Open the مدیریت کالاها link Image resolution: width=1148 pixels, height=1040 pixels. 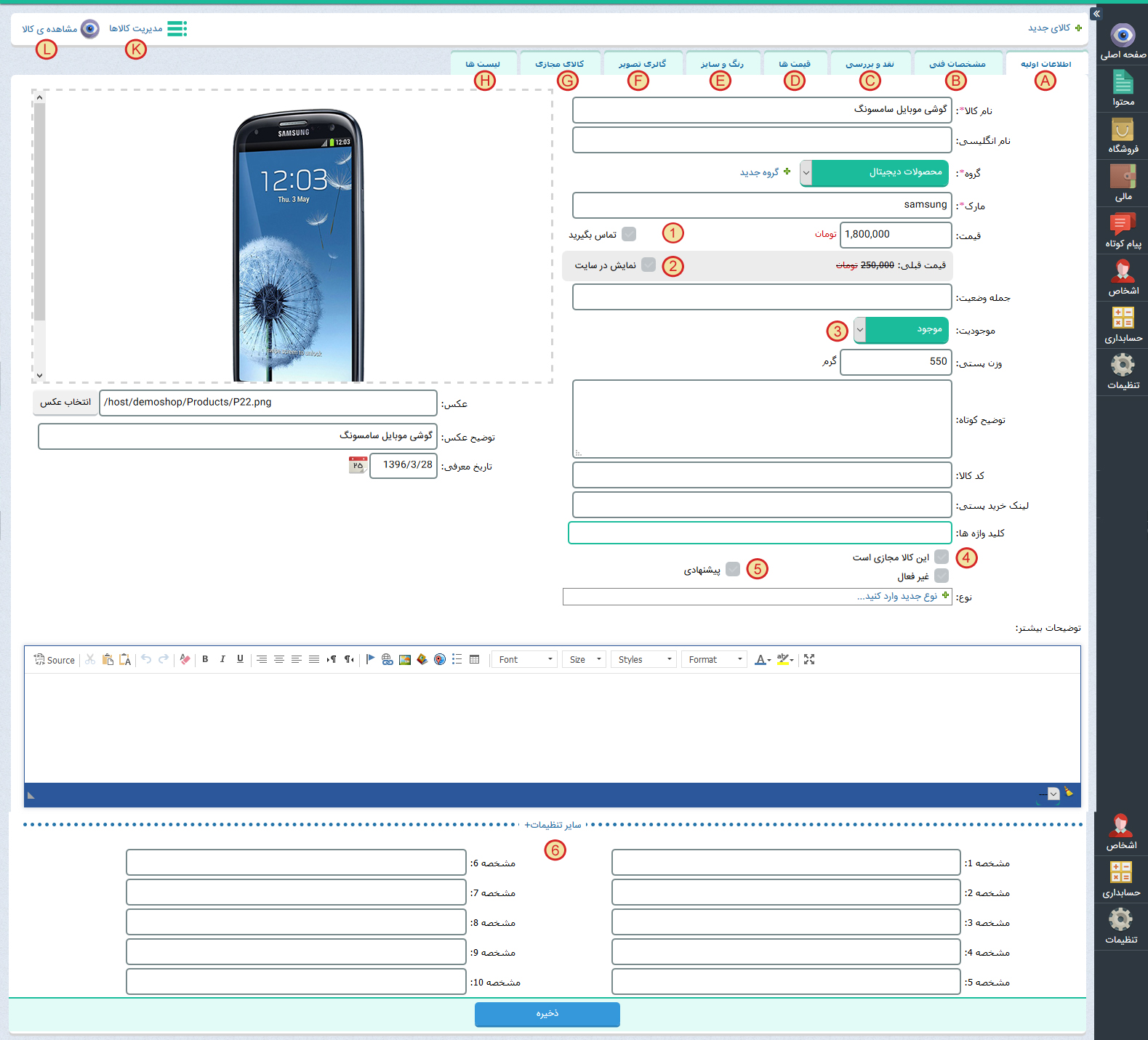[148, 28]
